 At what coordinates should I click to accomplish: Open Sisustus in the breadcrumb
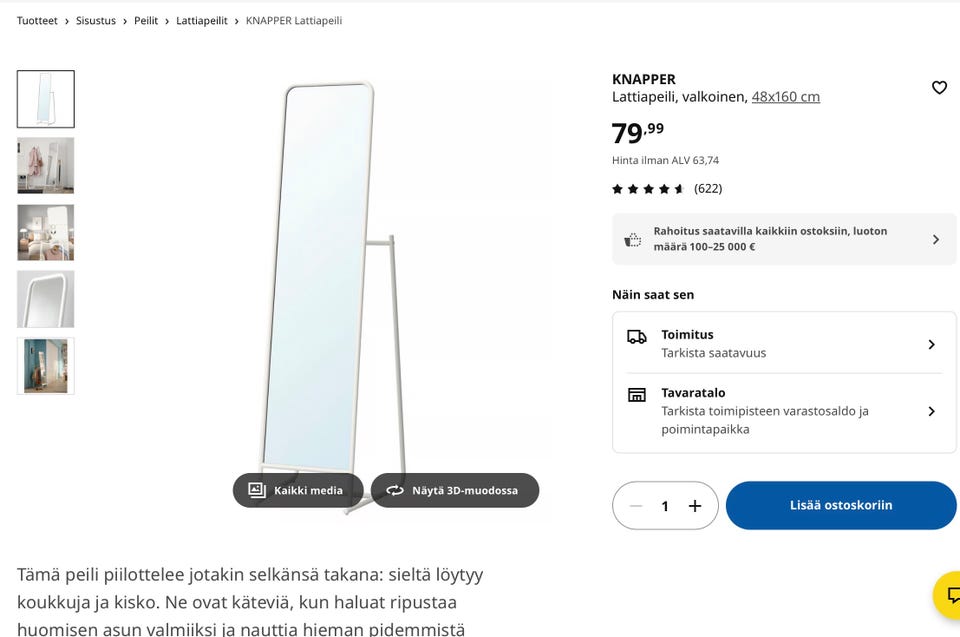[96, 21]
